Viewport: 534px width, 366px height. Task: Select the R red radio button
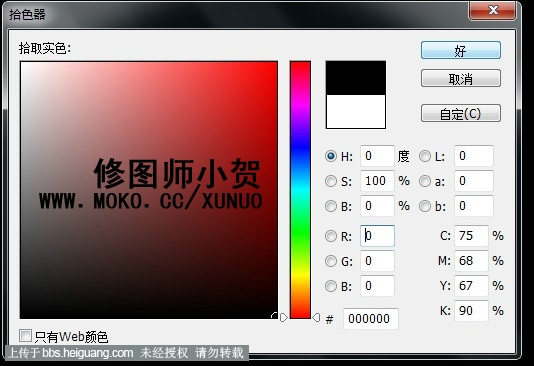coord(330,236)
